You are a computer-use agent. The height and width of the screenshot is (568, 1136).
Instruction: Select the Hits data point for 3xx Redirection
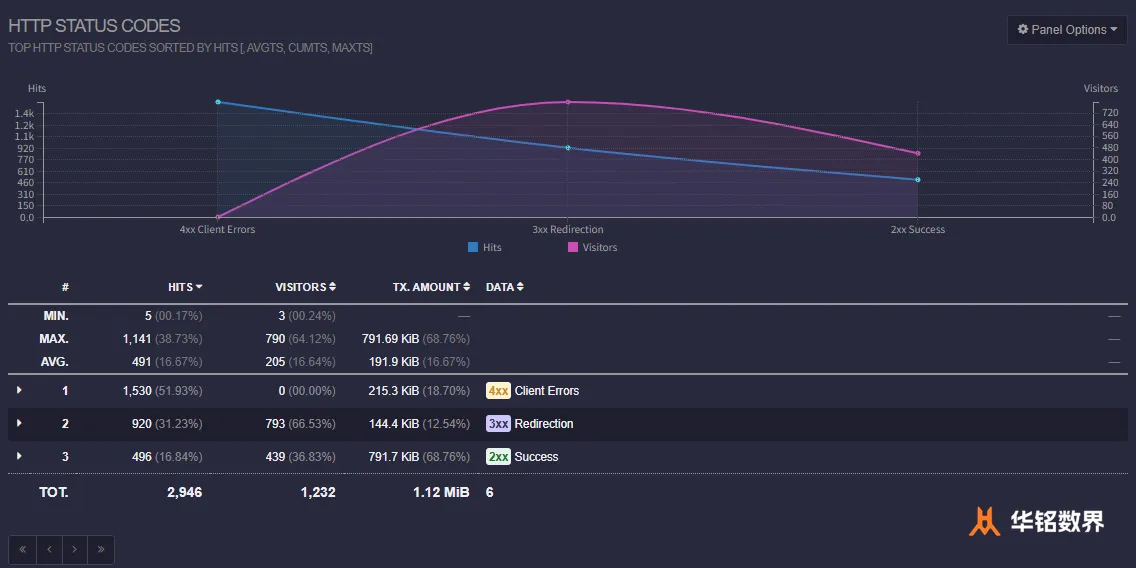coord(568,148)
